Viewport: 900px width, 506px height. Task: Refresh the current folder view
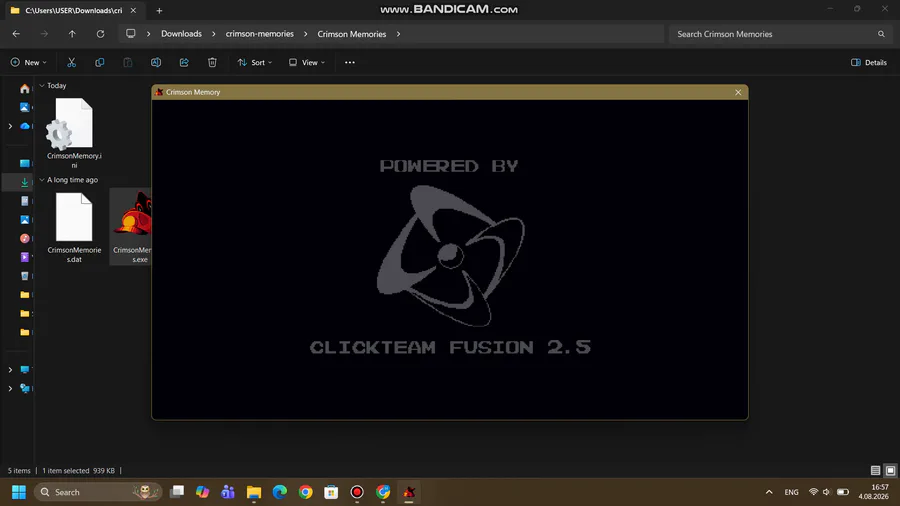point(100,34)
